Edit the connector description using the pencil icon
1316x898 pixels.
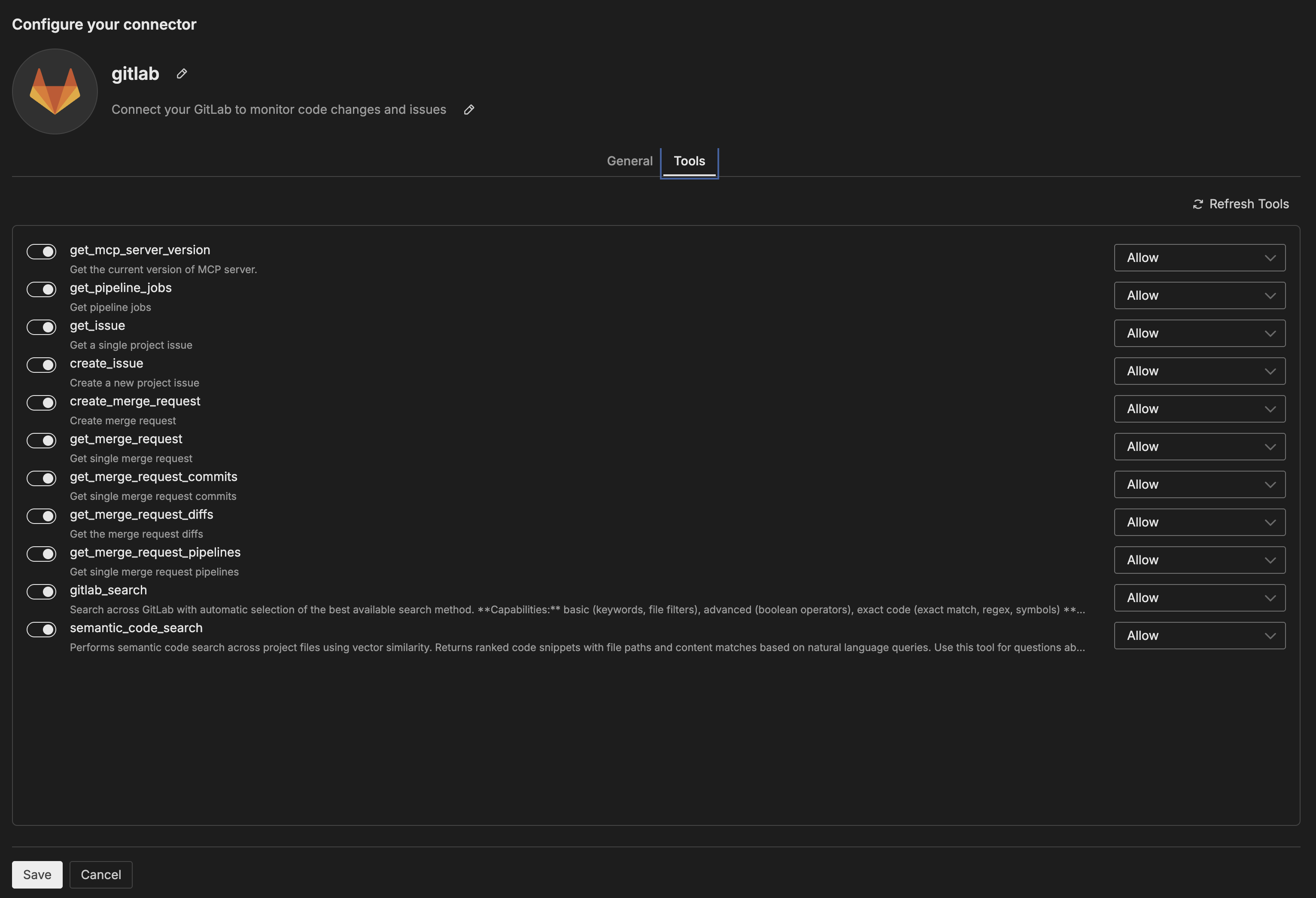469,110
